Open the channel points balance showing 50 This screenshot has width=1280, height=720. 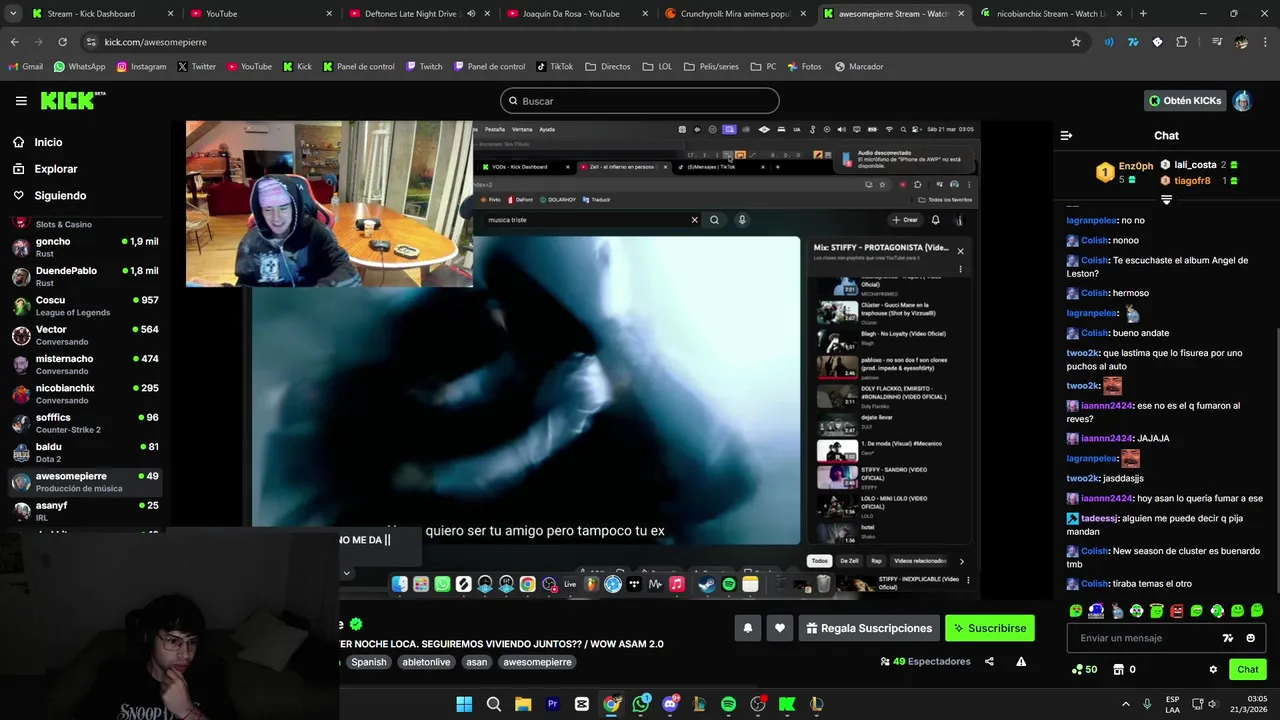[x=1084, y=669]
